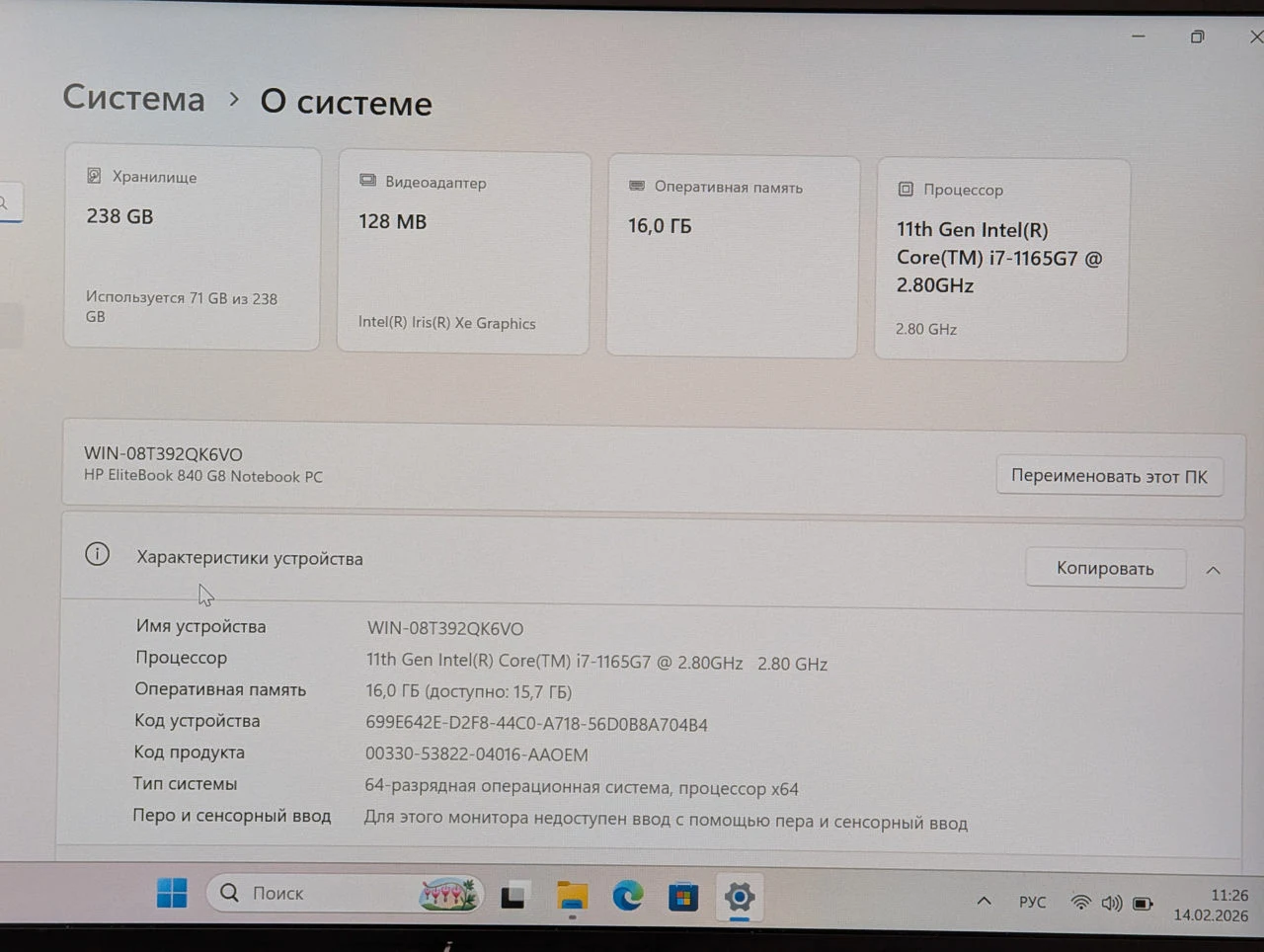Show hidden tray icons chevron
The width and height of the screenshot is (1264, 952).
point(984,901)
